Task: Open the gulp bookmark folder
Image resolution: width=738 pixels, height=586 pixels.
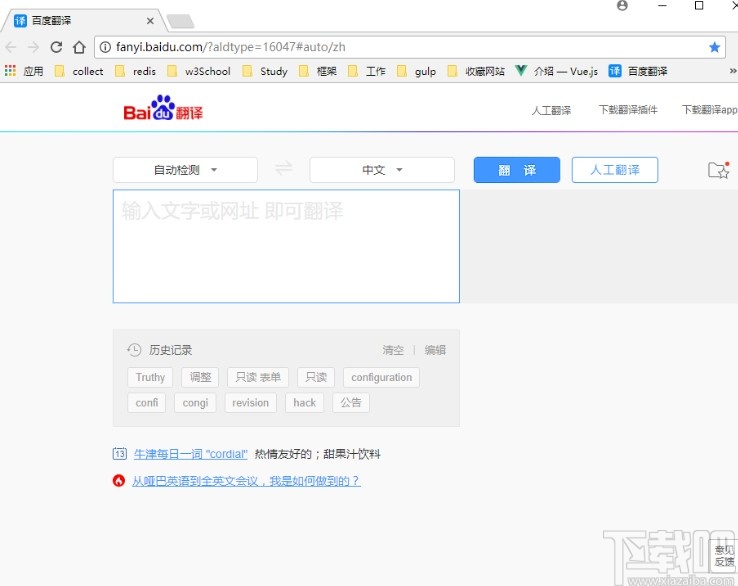Action: tap(417, 71)
